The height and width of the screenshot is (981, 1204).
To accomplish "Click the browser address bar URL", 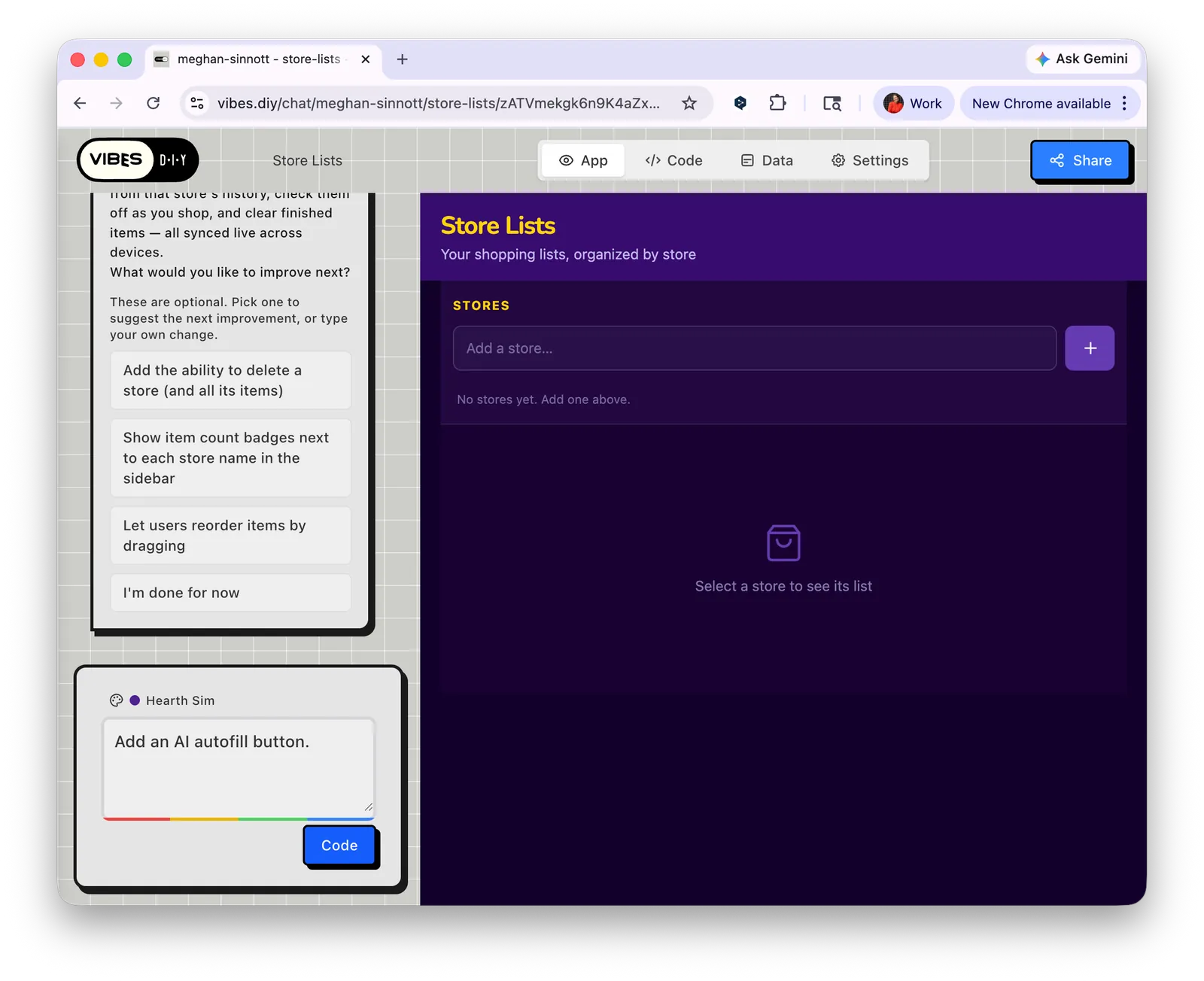I will (438, 103).
